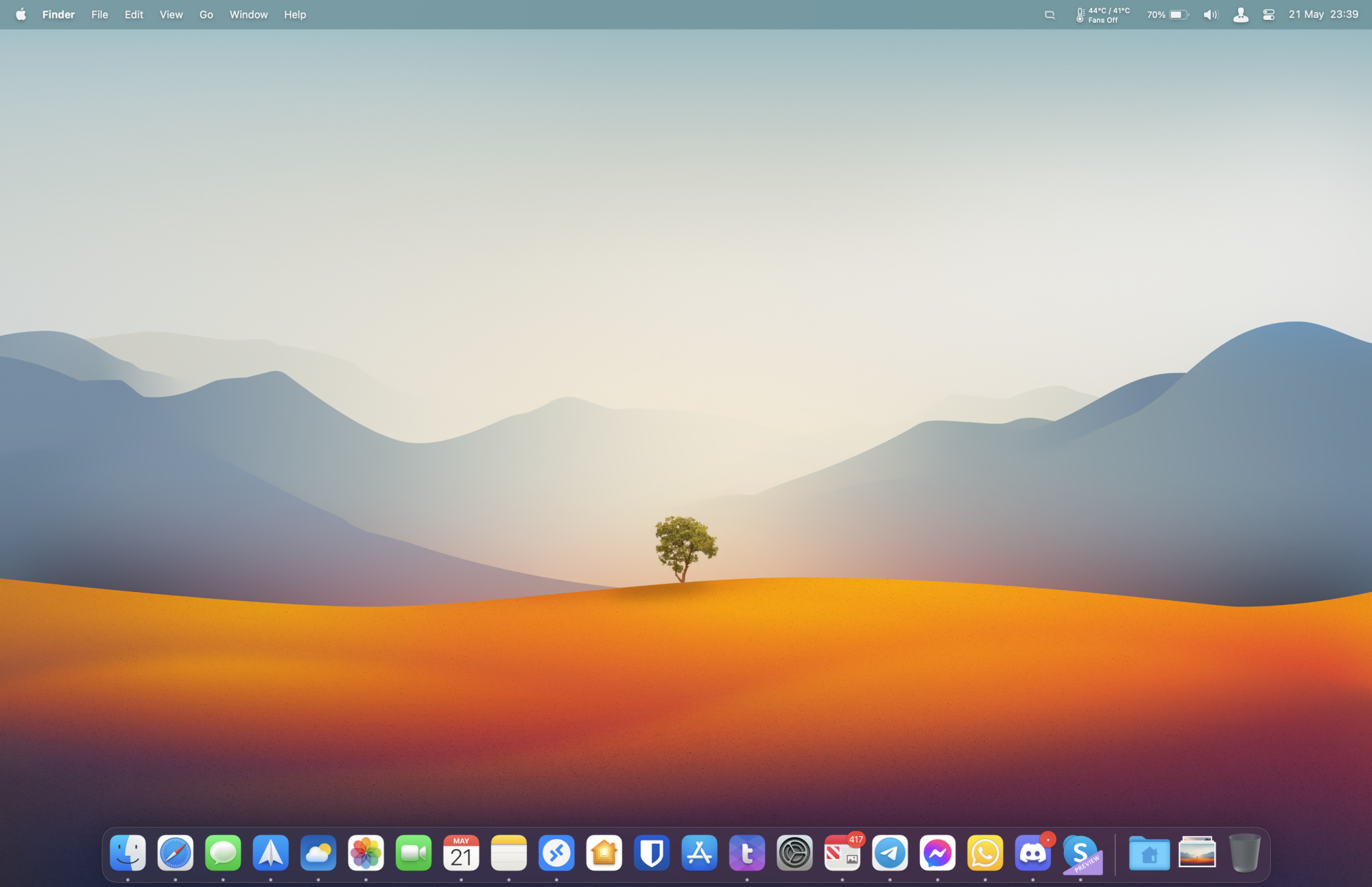Open the Go menu
The image size is (1372, 887).
(206, 14)
